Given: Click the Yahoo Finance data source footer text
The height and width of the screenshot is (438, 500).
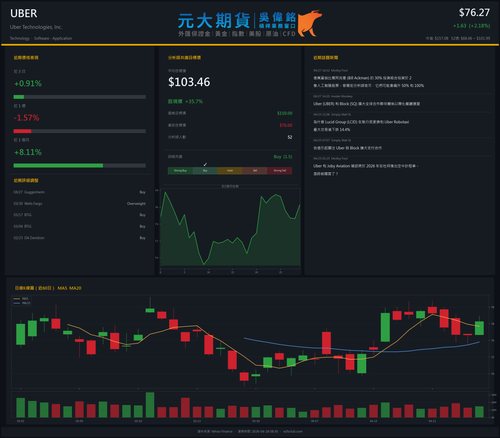Looking at the screenshot, I should pyautogui.click(x=215, y=431).
